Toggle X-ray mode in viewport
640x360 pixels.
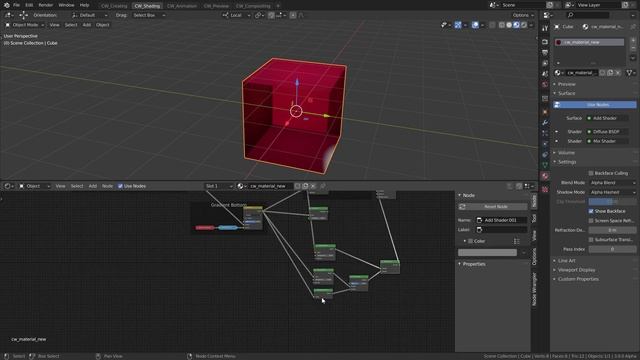492,25
